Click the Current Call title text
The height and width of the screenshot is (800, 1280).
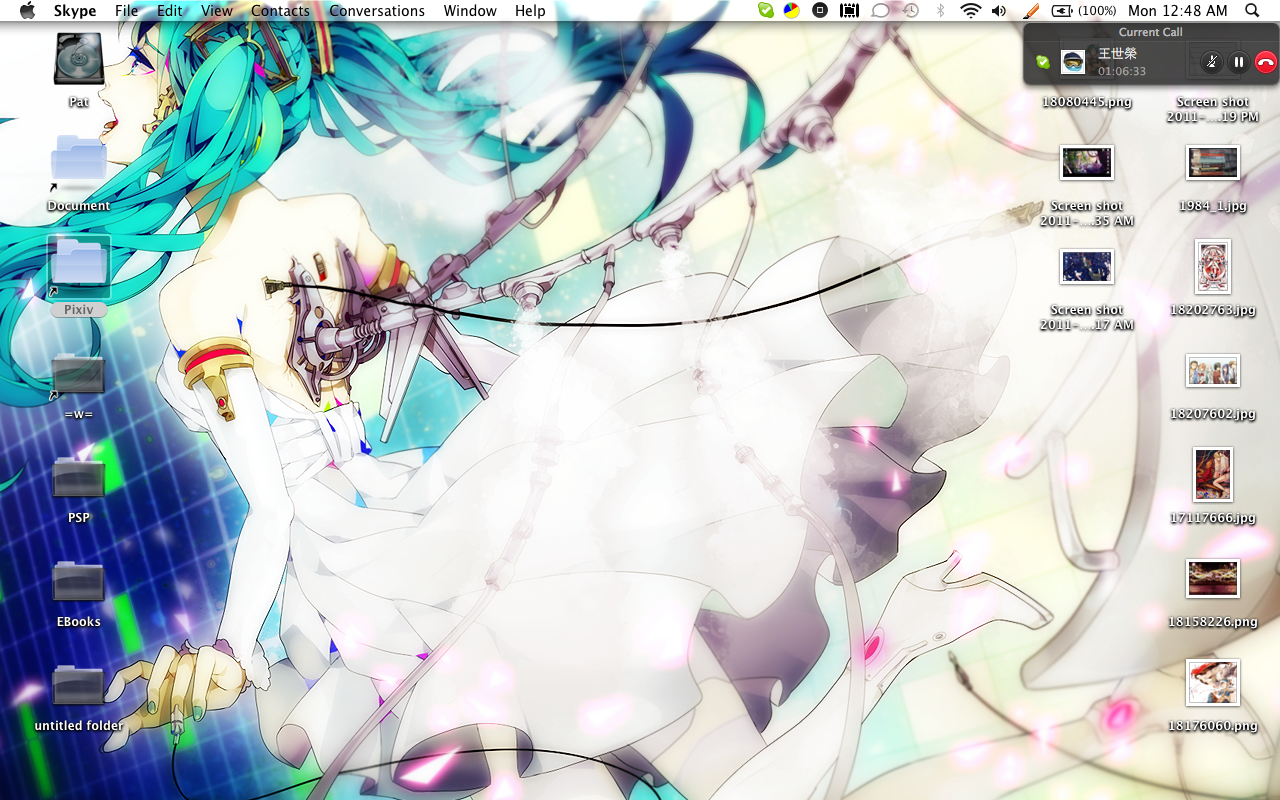pyautogui.click(x=1150, y=32)
